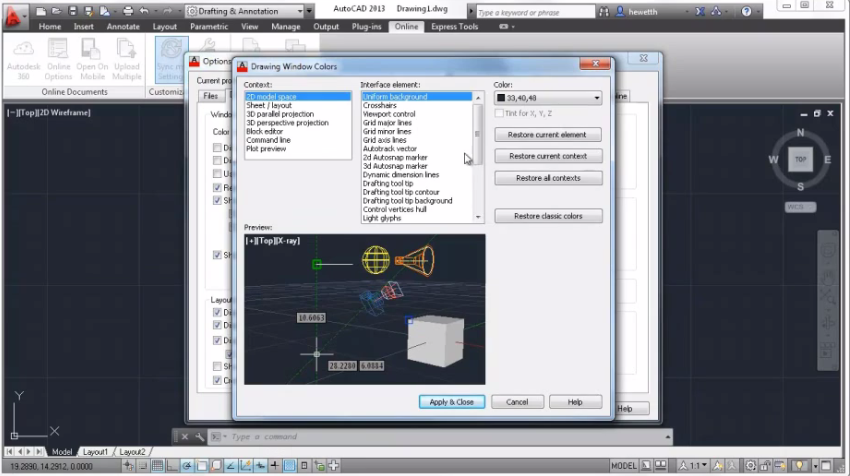This screenshot has width=850, height=476.
Task: Click the Open file icon in Quick Access
Action: click(x=56, y=11)
